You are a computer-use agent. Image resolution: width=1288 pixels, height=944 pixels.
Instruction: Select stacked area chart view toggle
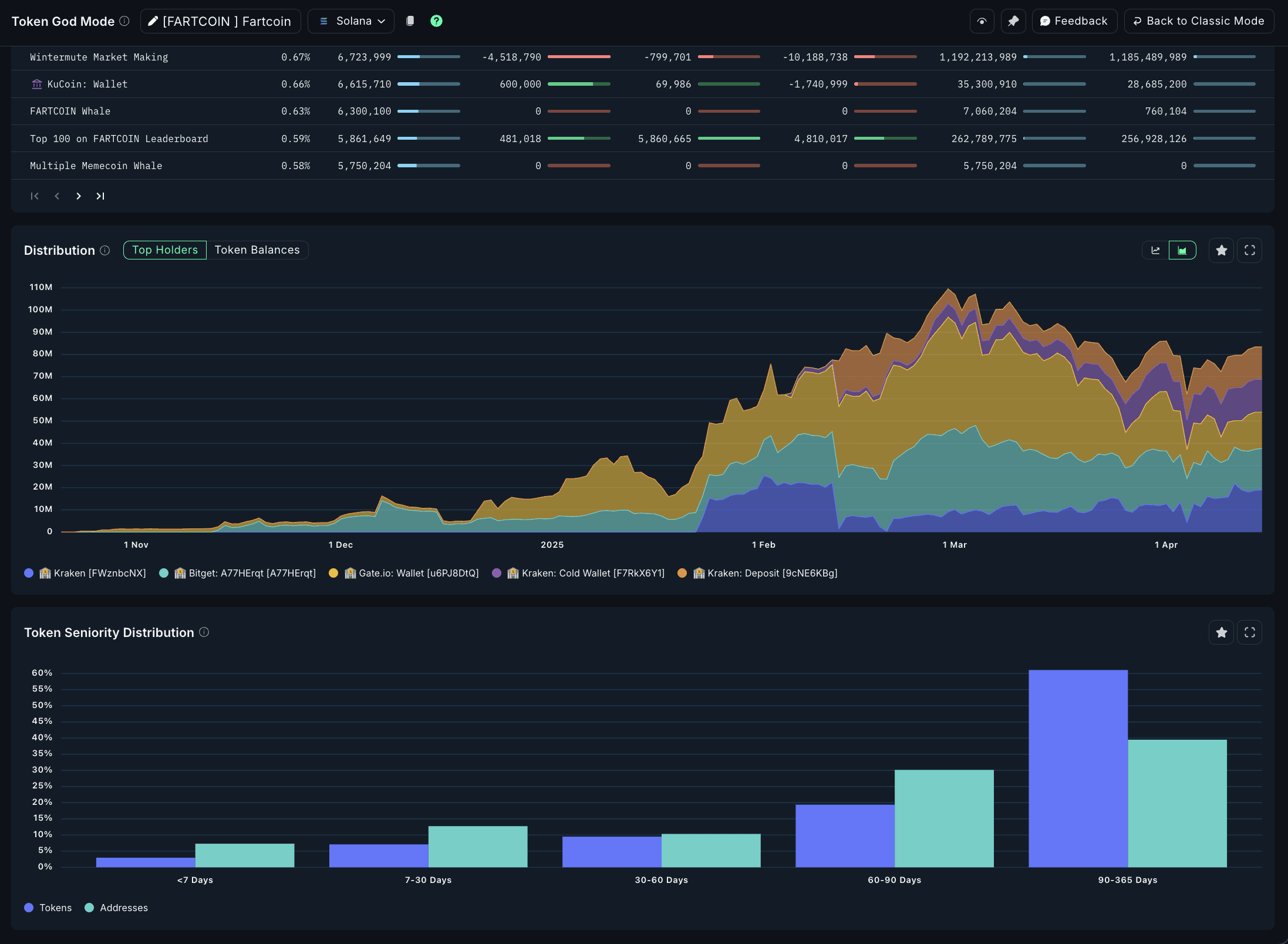click(x=1182, y=251)
